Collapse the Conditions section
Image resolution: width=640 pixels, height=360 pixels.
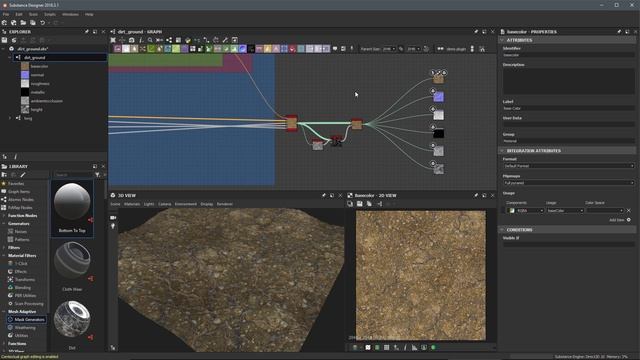point(502,230)
